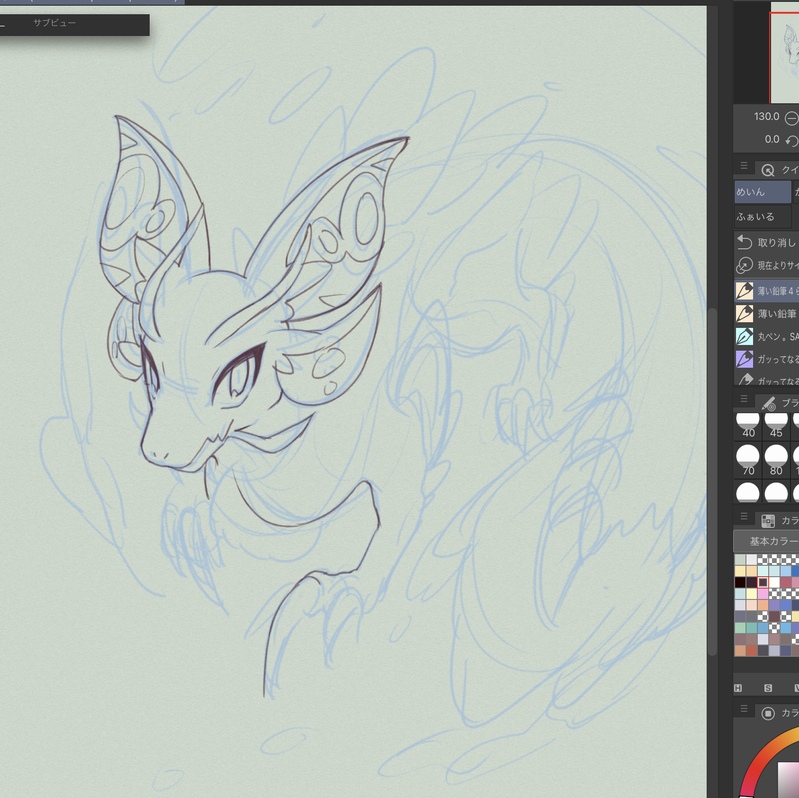The image size is (799, 798).
Task: Open the Color Wheel panel menu (hamburger)
Action: (x=744, y=709)
